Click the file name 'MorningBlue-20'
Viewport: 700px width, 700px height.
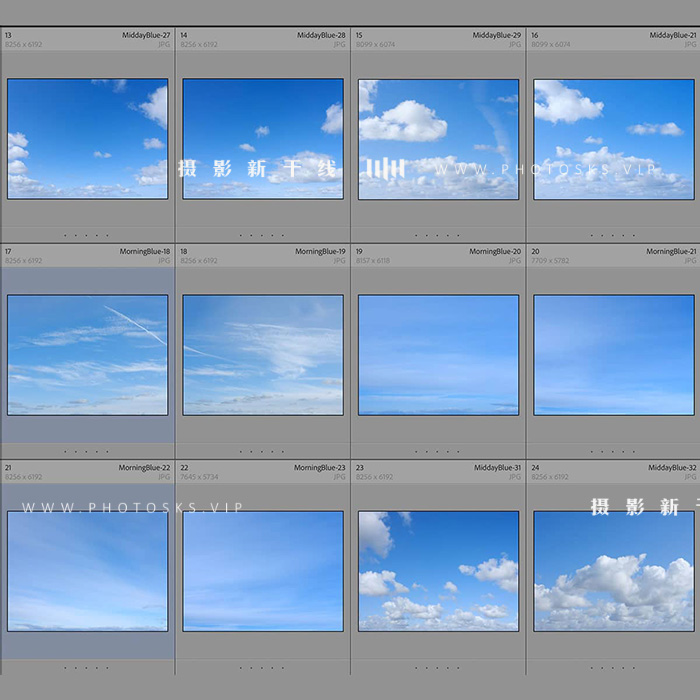coord(495,252)
